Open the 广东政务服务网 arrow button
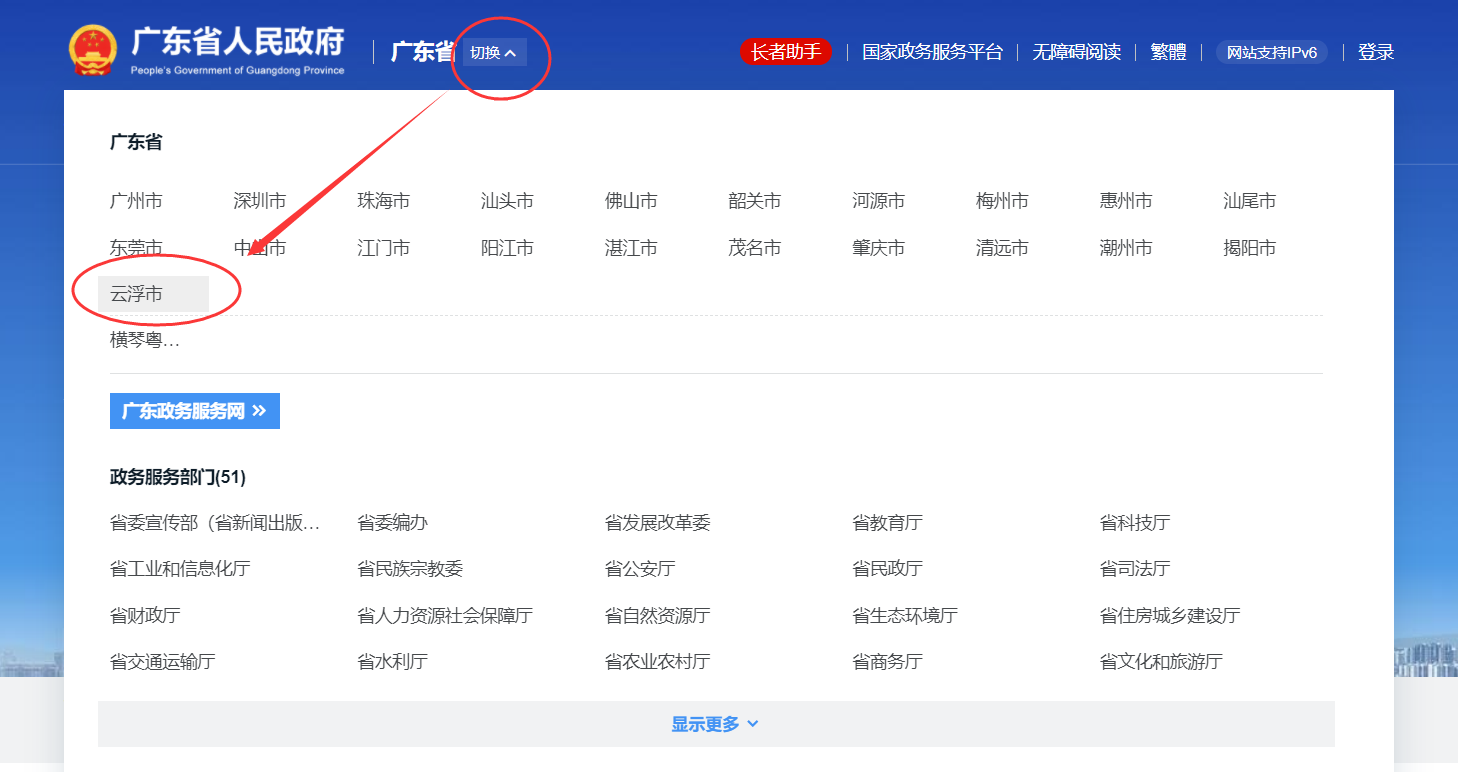Image resolution: width=1458 pixels, height=772 pixels. (194, 410)
